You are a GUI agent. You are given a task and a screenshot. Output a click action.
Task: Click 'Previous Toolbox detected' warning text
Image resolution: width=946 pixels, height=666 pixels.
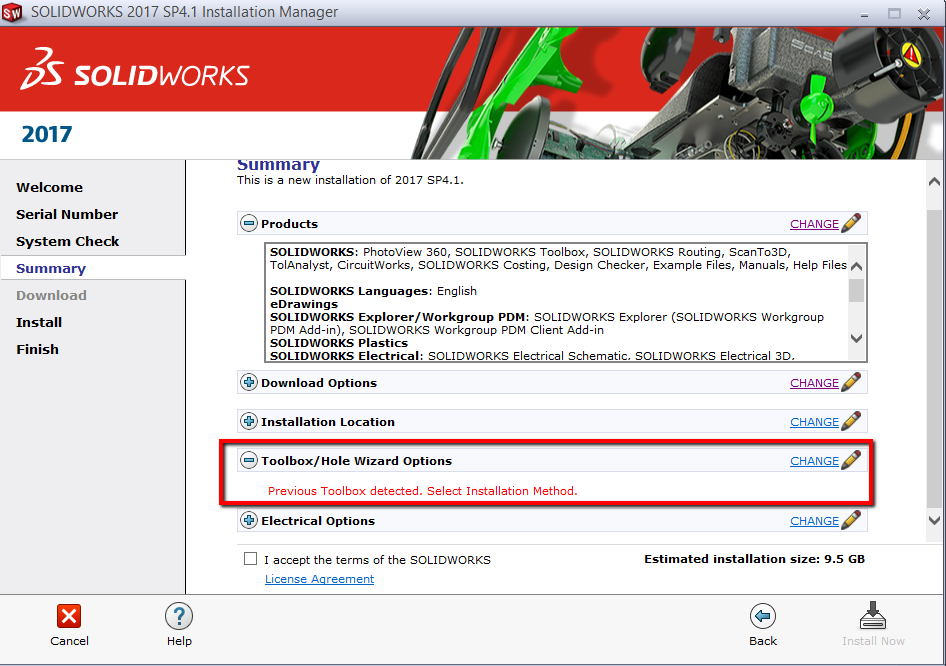click(x=422, y=491)
